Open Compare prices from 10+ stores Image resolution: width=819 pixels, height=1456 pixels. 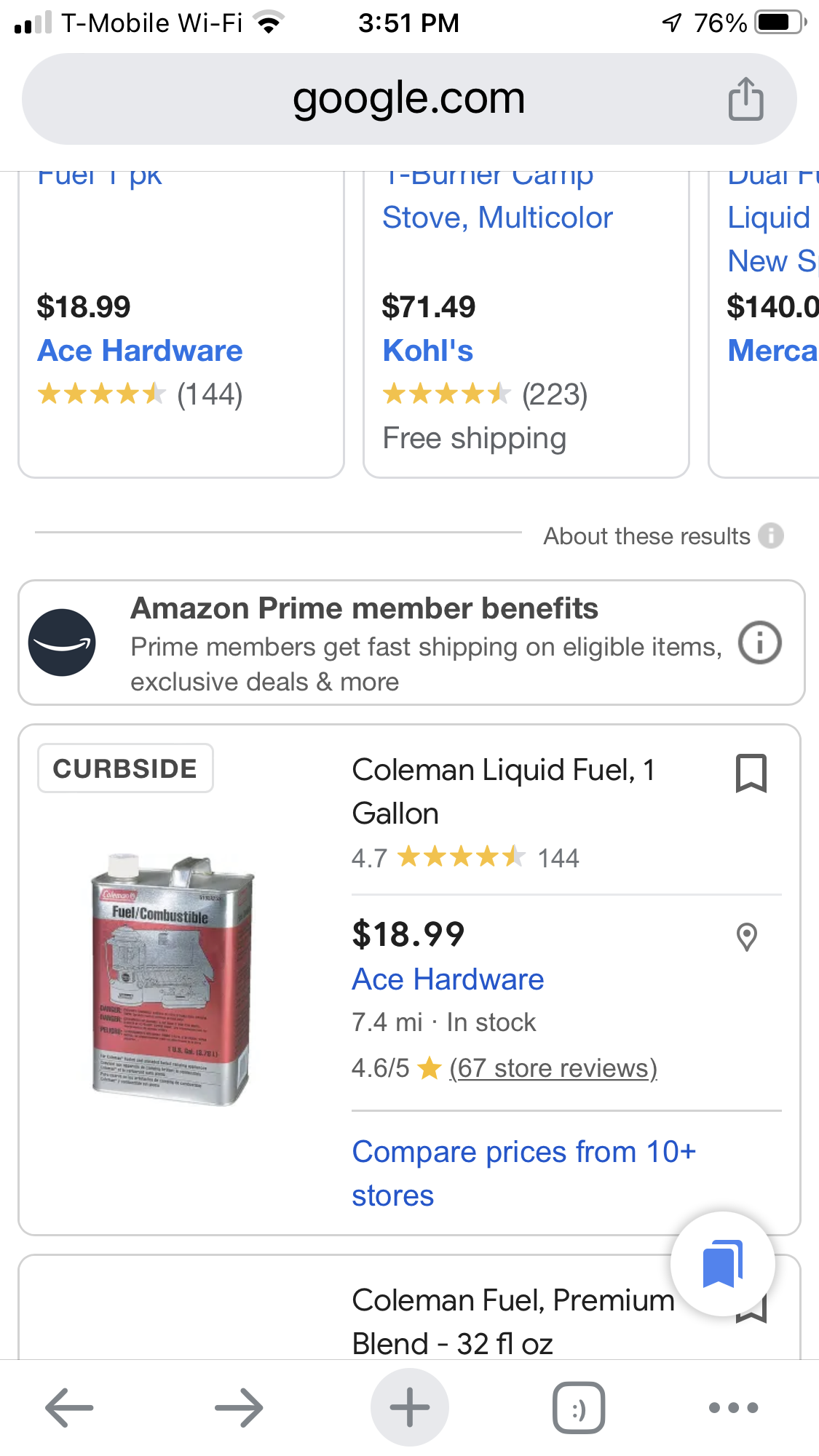point(523,1173)
